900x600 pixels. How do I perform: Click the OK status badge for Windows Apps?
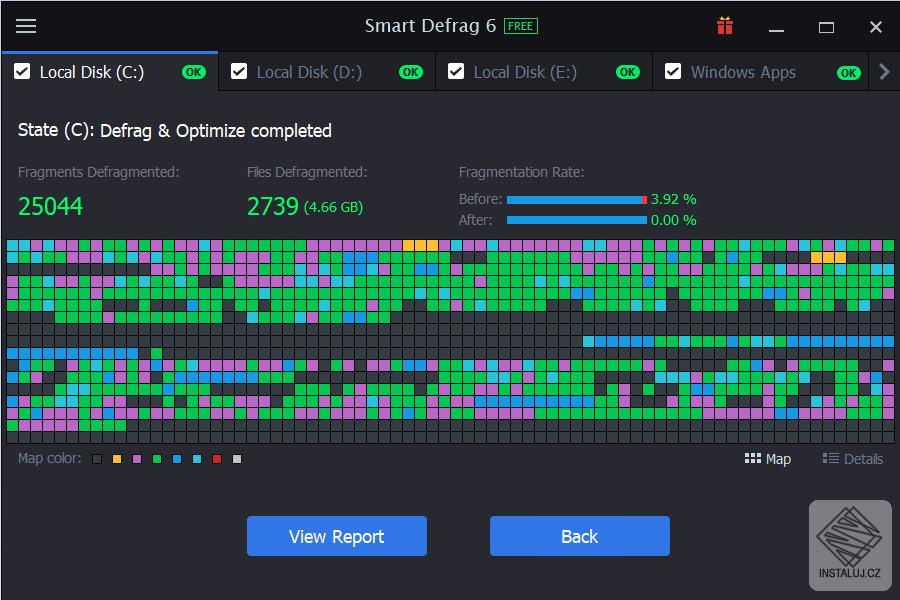848,73
